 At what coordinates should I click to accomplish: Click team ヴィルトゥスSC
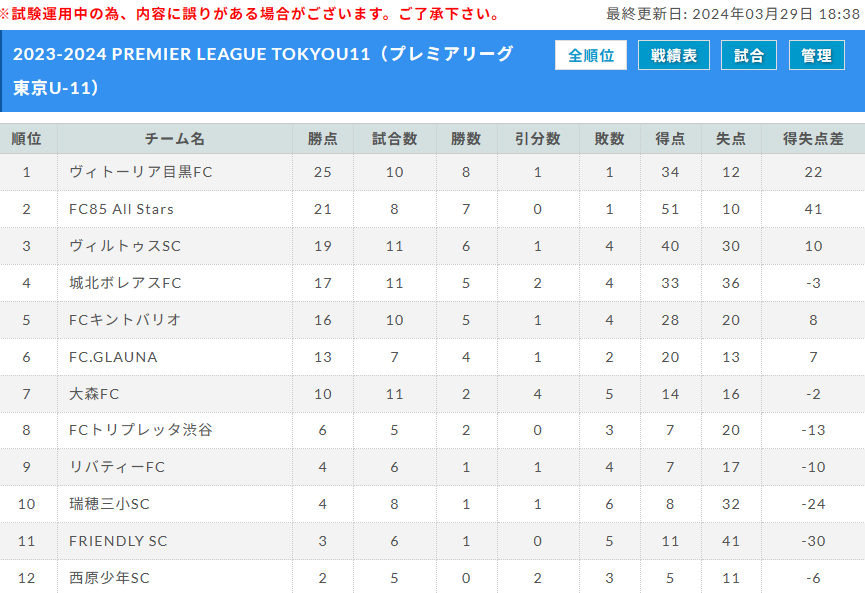pos(125,246)
